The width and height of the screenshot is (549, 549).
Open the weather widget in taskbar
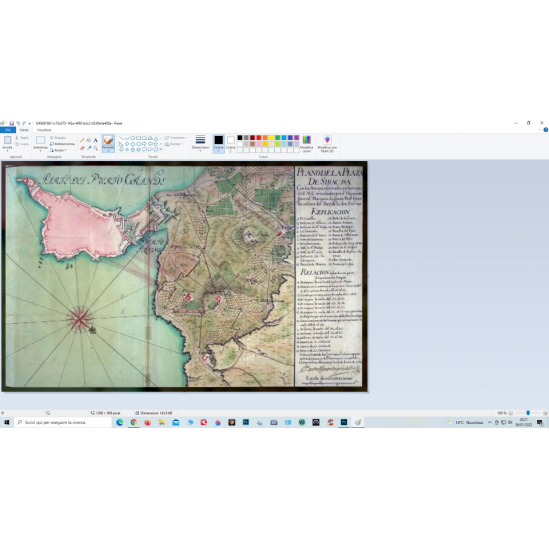coord(465,423)
